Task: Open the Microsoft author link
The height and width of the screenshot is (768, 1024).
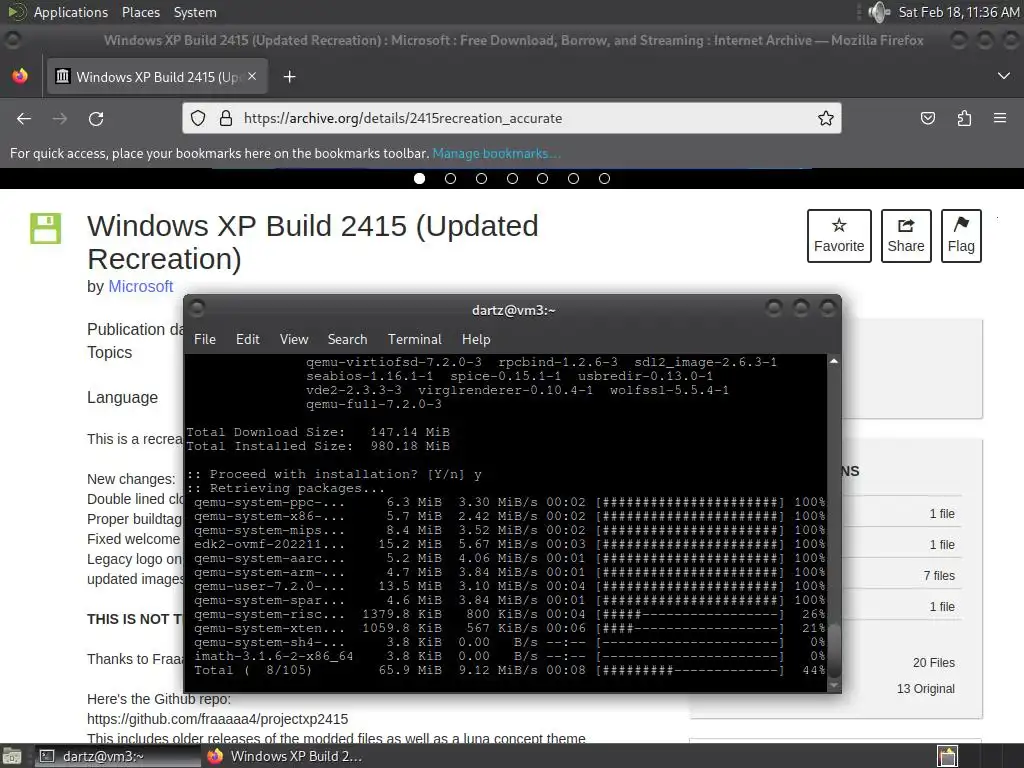Action: click(140, 287)
